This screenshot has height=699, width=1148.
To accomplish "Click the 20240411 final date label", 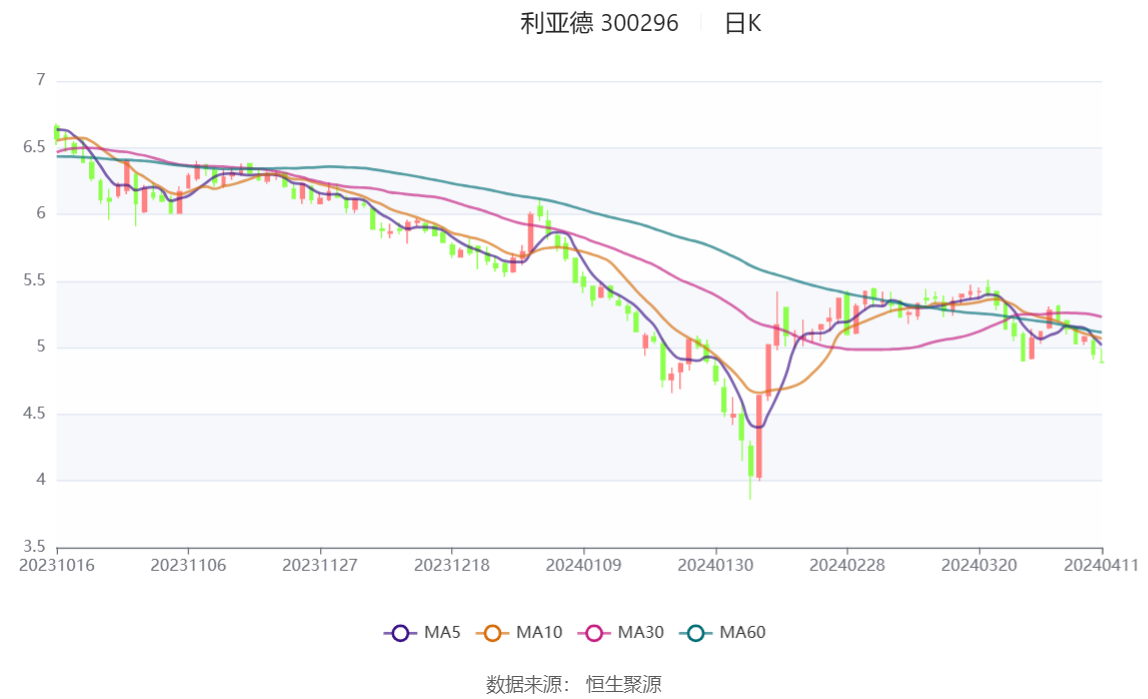I will point(1102,565).
